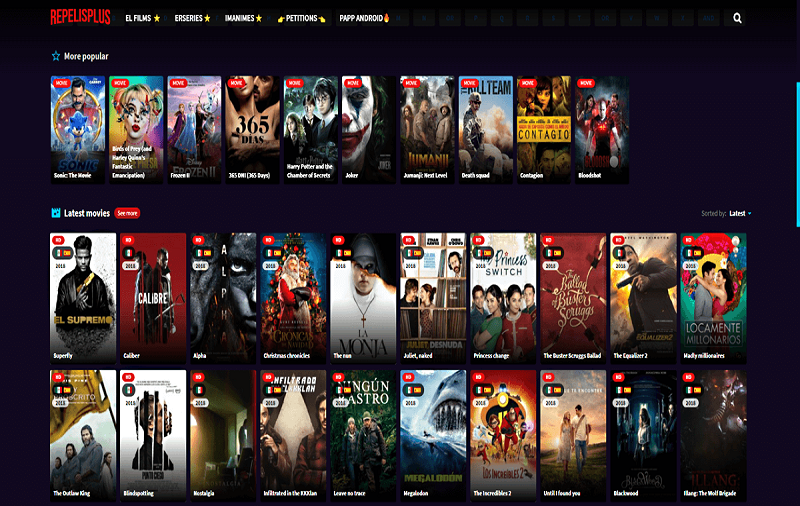
Task: Open the search magnifier icon
Action: click(x=737, y=18)
